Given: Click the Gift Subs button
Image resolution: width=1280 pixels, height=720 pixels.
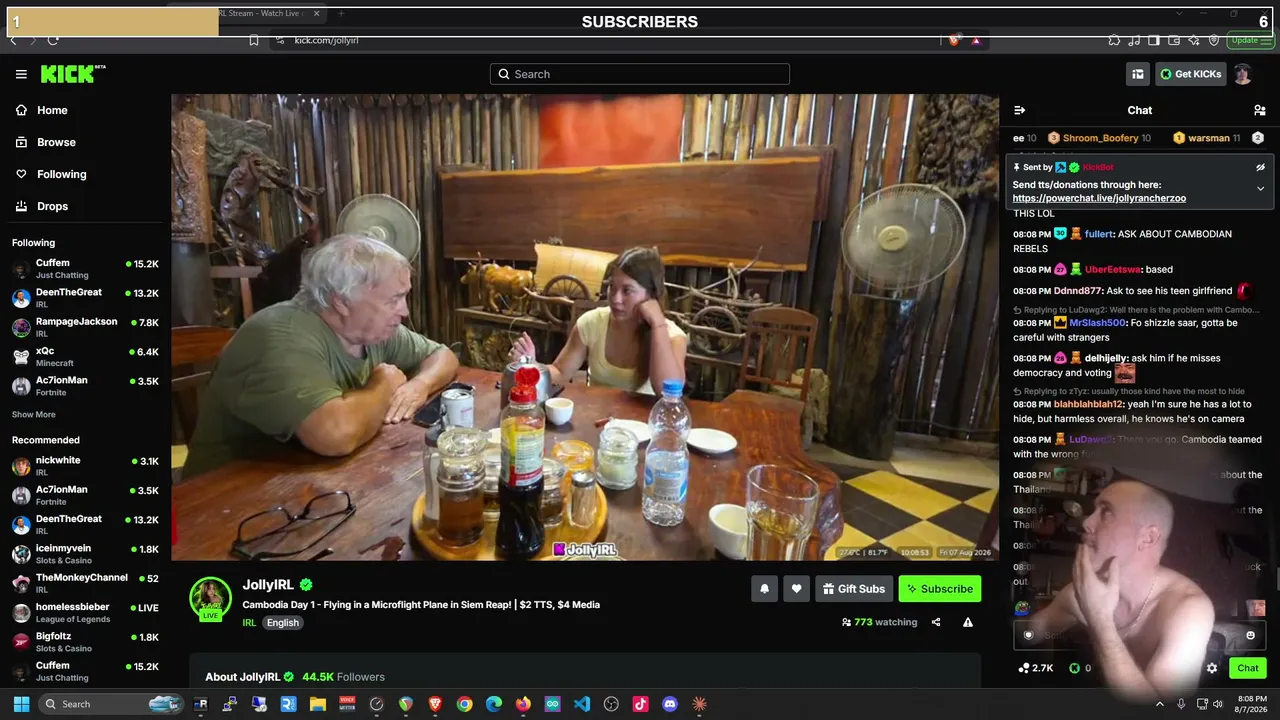Looking at the screenshot, I should (x=854, y=589).
